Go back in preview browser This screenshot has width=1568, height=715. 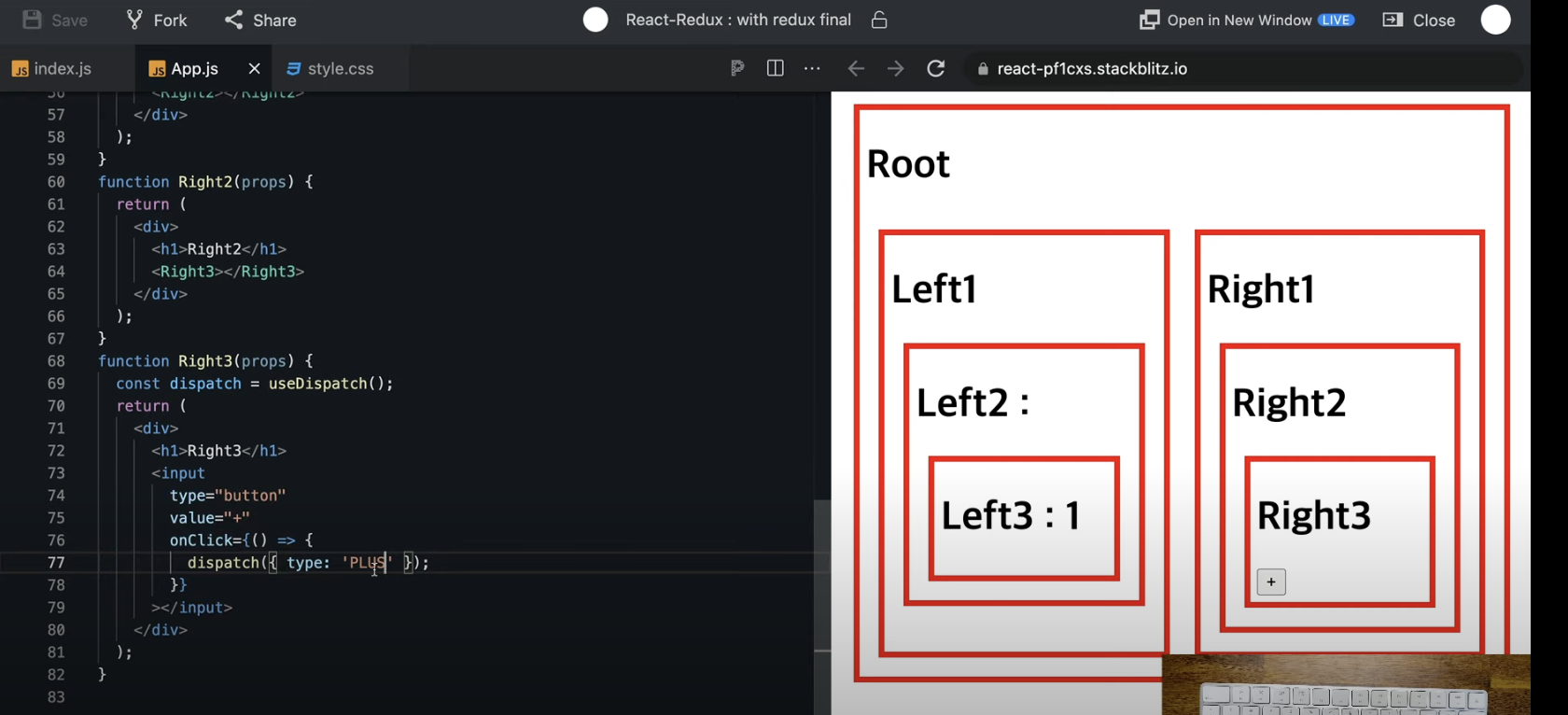(856, 68)
